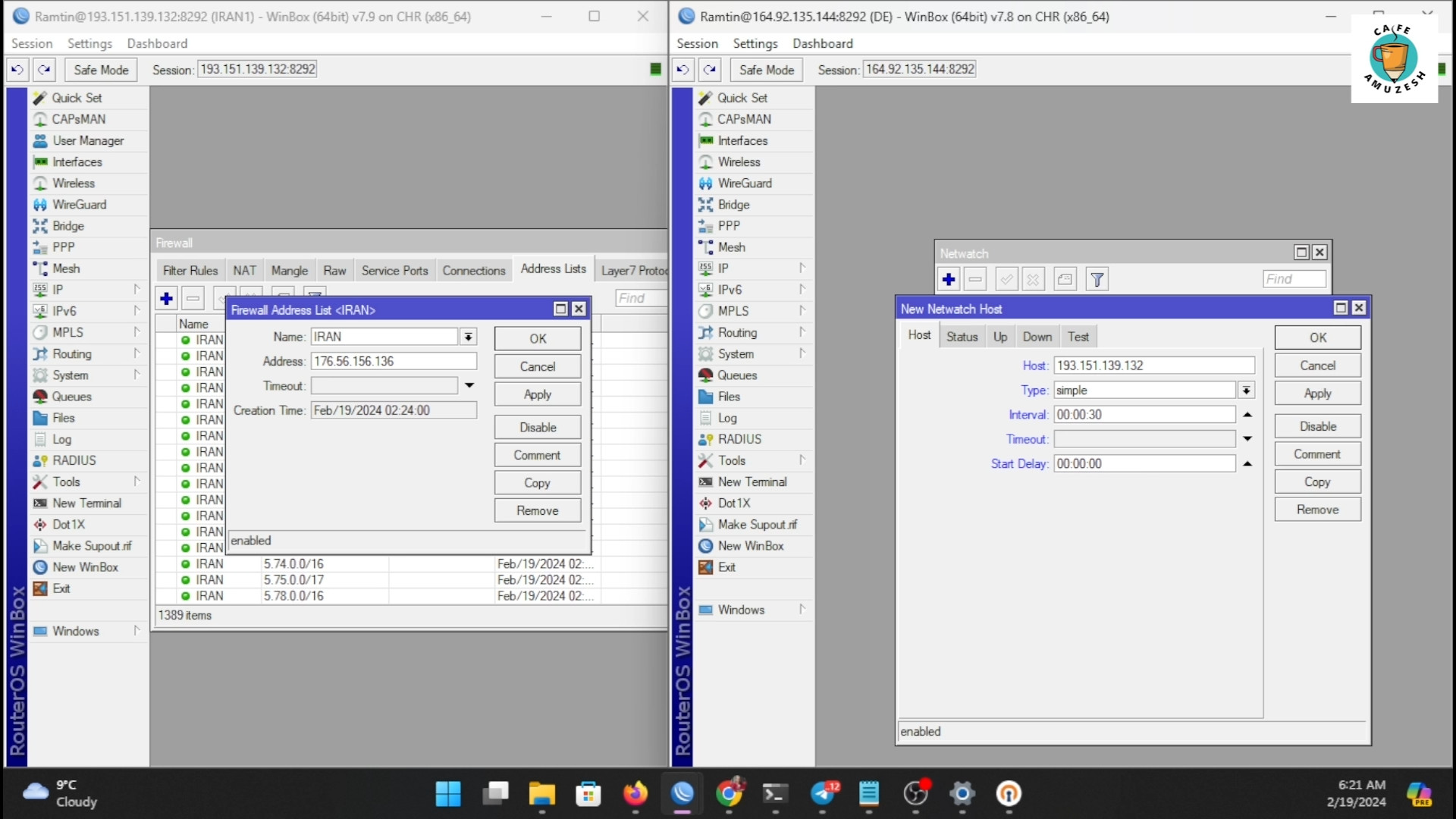The height and width of the screenshot is (819, 1456).
Task: Open Google Chrome from the taskbar
Action: (x=730, y=794)
